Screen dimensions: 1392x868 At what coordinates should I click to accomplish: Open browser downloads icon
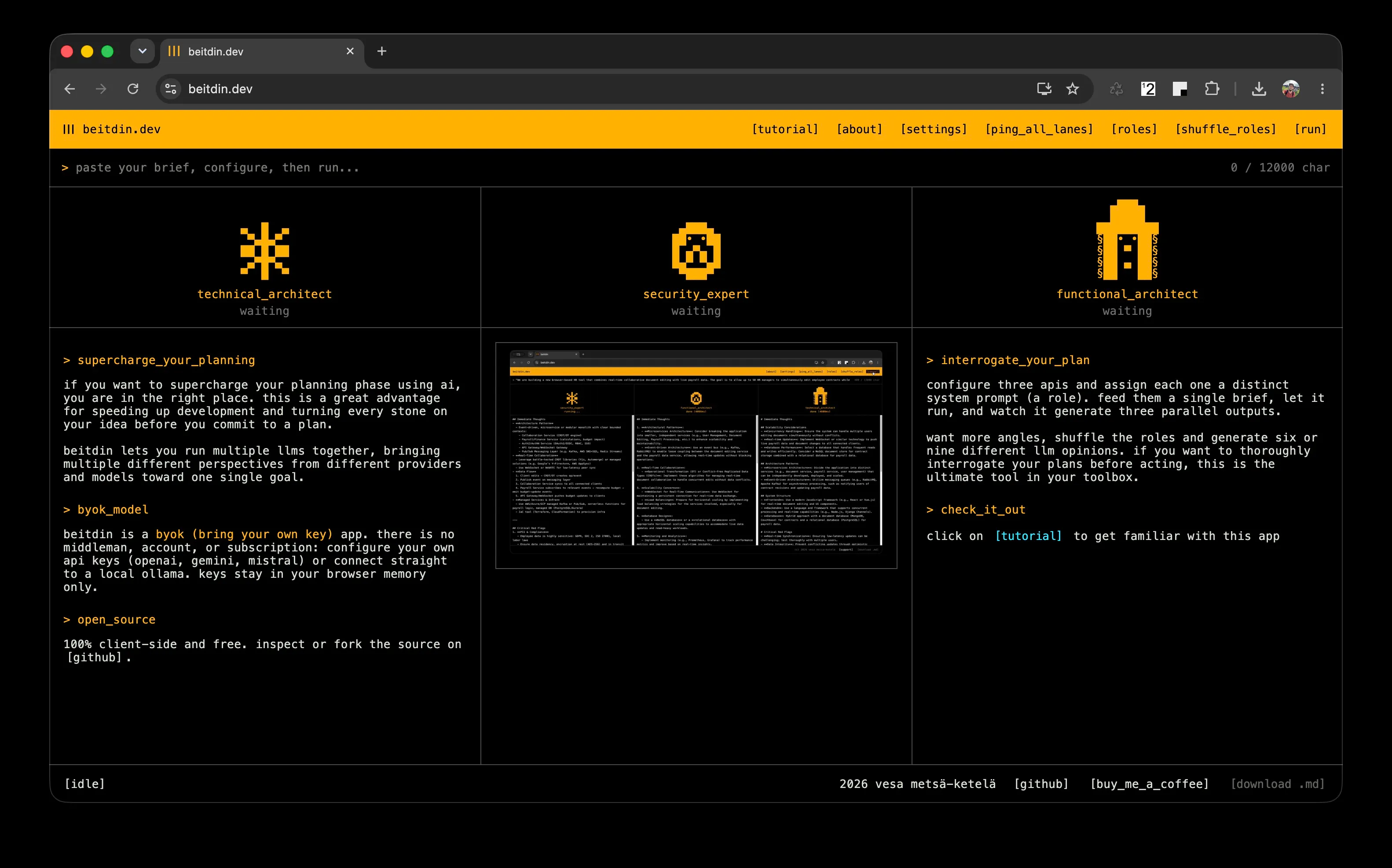point(1259,89)
